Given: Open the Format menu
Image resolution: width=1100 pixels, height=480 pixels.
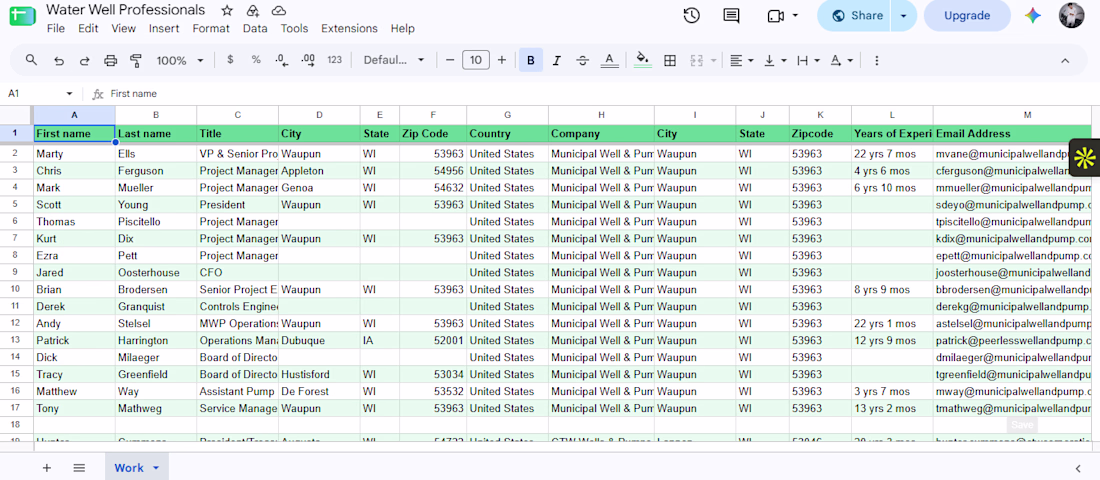Looking at the screenshot, I should pyautogui.click(x=211, y=29).
